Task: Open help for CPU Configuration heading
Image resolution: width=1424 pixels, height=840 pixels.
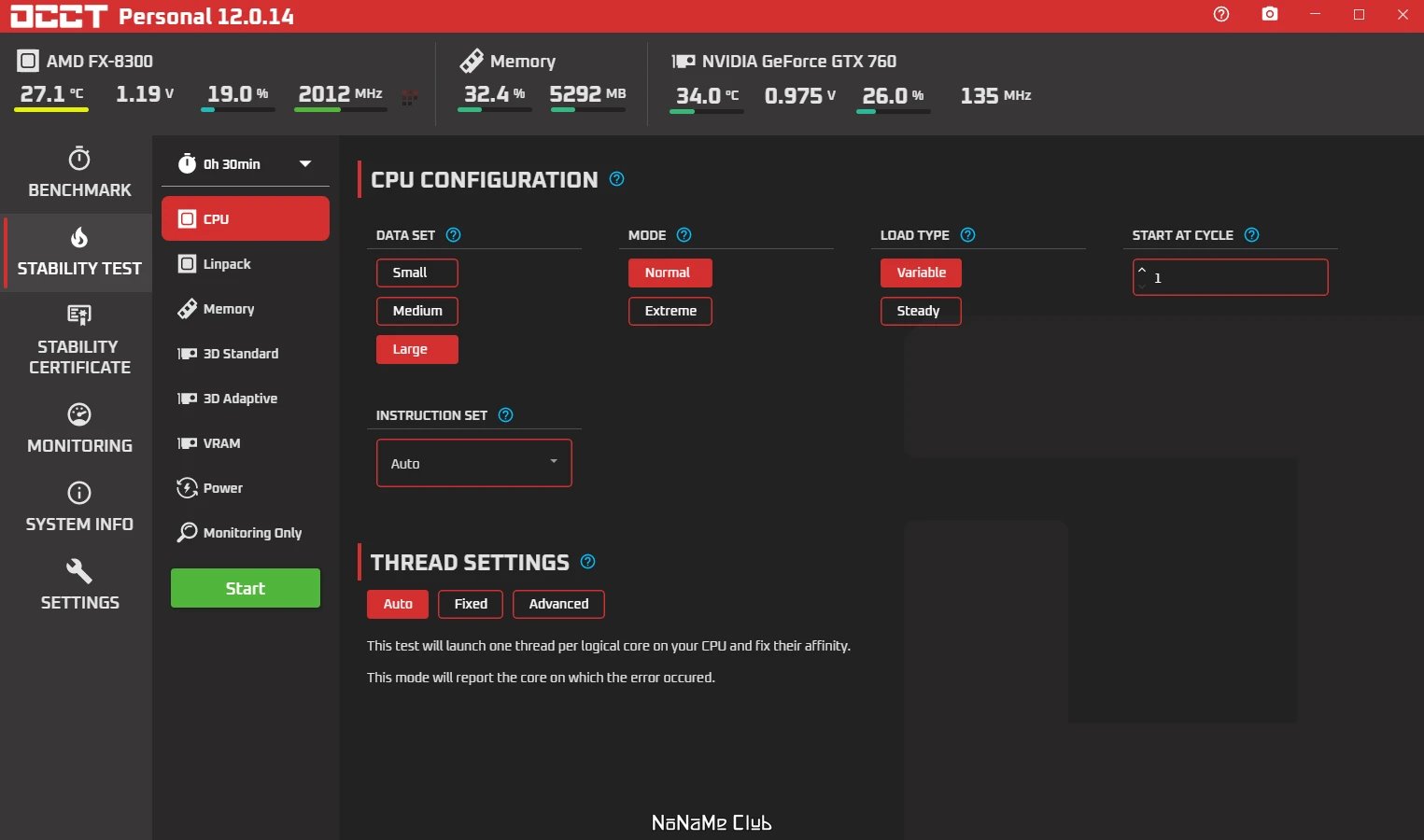Action: coord(616,179)
